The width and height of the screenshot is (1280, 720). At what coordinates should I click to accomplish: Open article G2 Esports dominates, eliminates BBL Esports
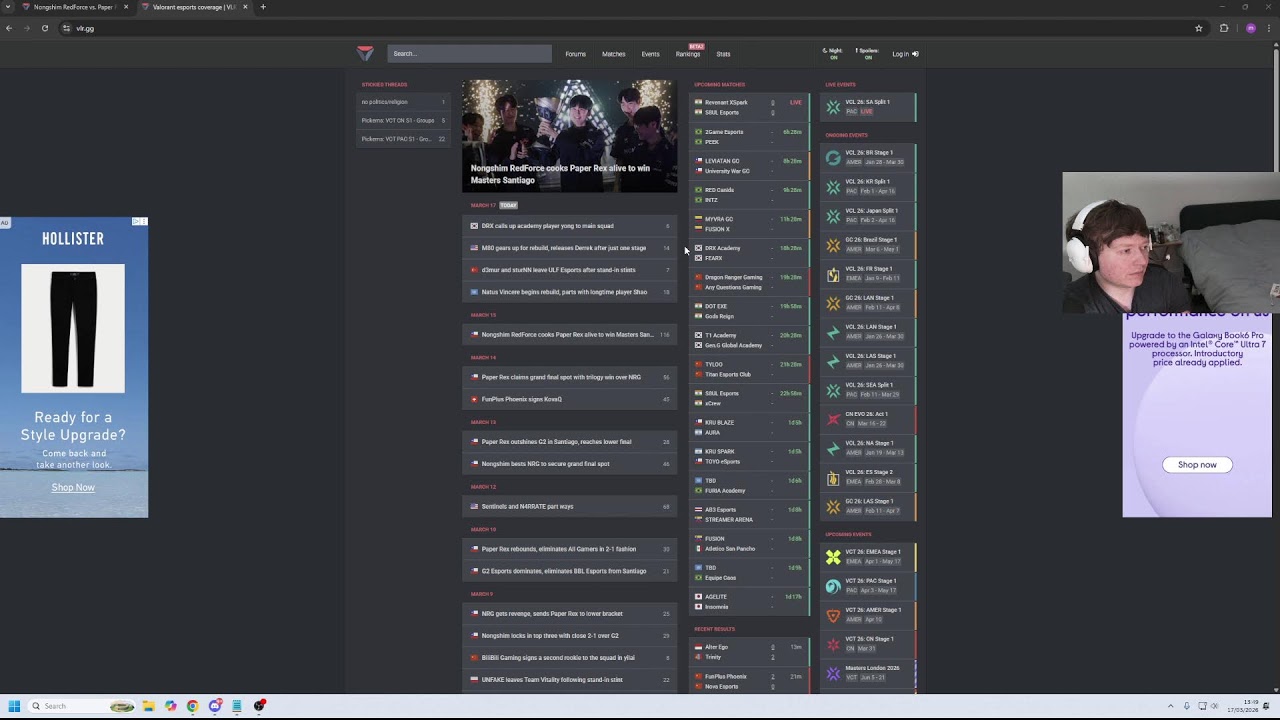click(570, 571)
